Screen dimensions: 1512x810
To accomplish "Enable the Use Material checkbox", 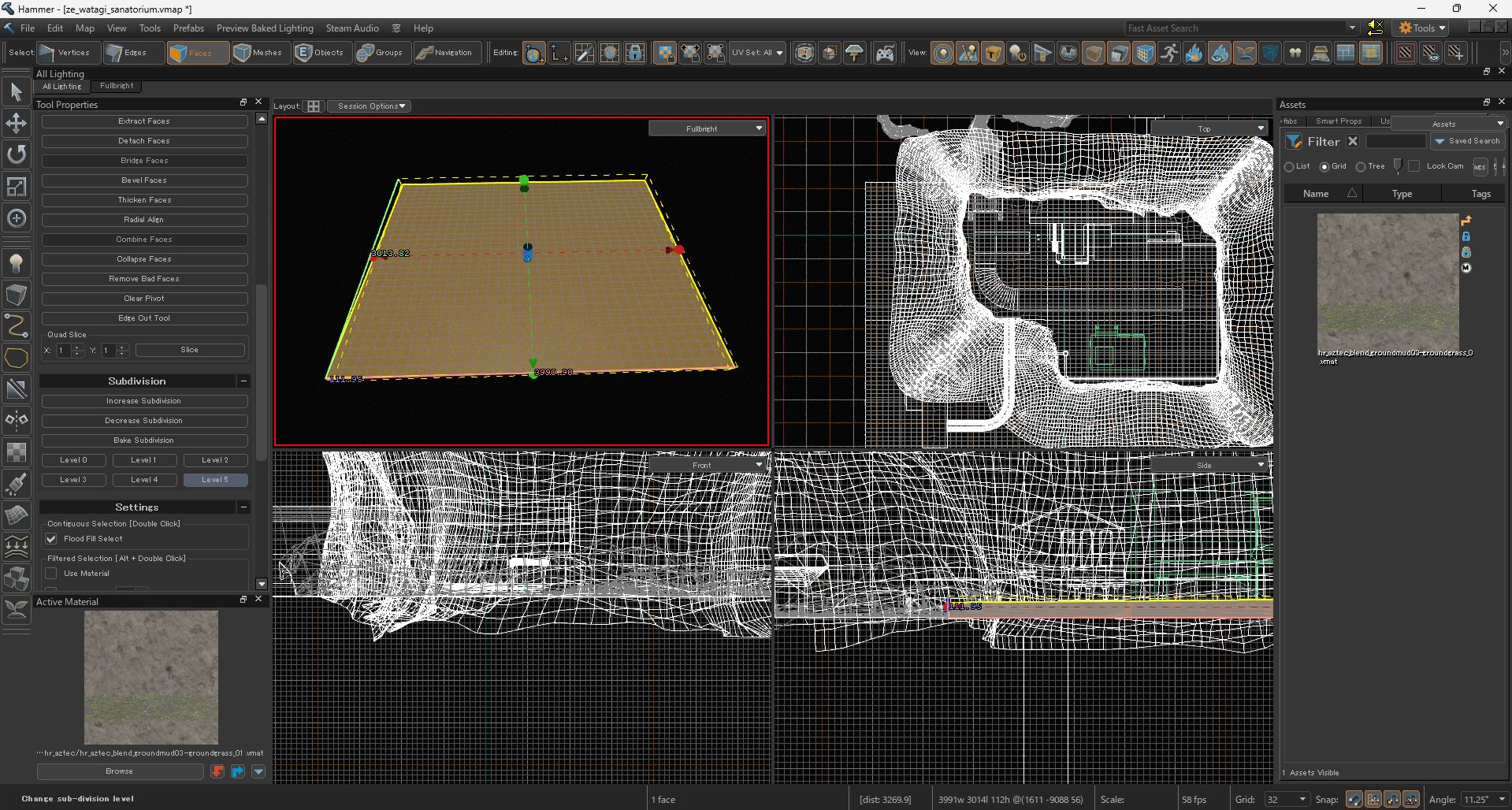I will coord(51,574).
